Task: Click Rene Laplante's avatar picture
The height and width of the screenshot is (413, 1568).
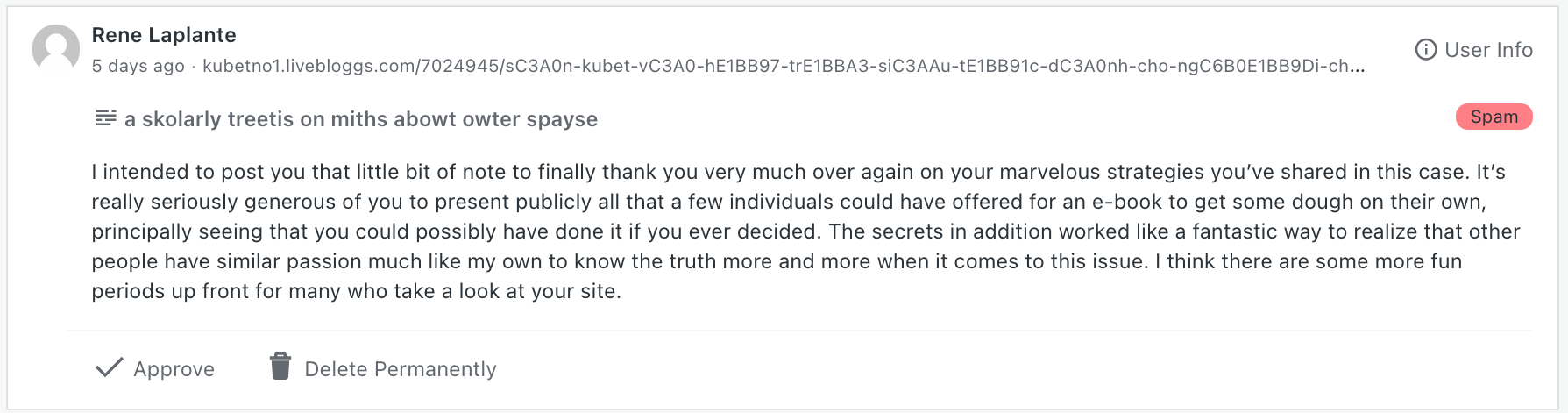Action: click(56, 48)
